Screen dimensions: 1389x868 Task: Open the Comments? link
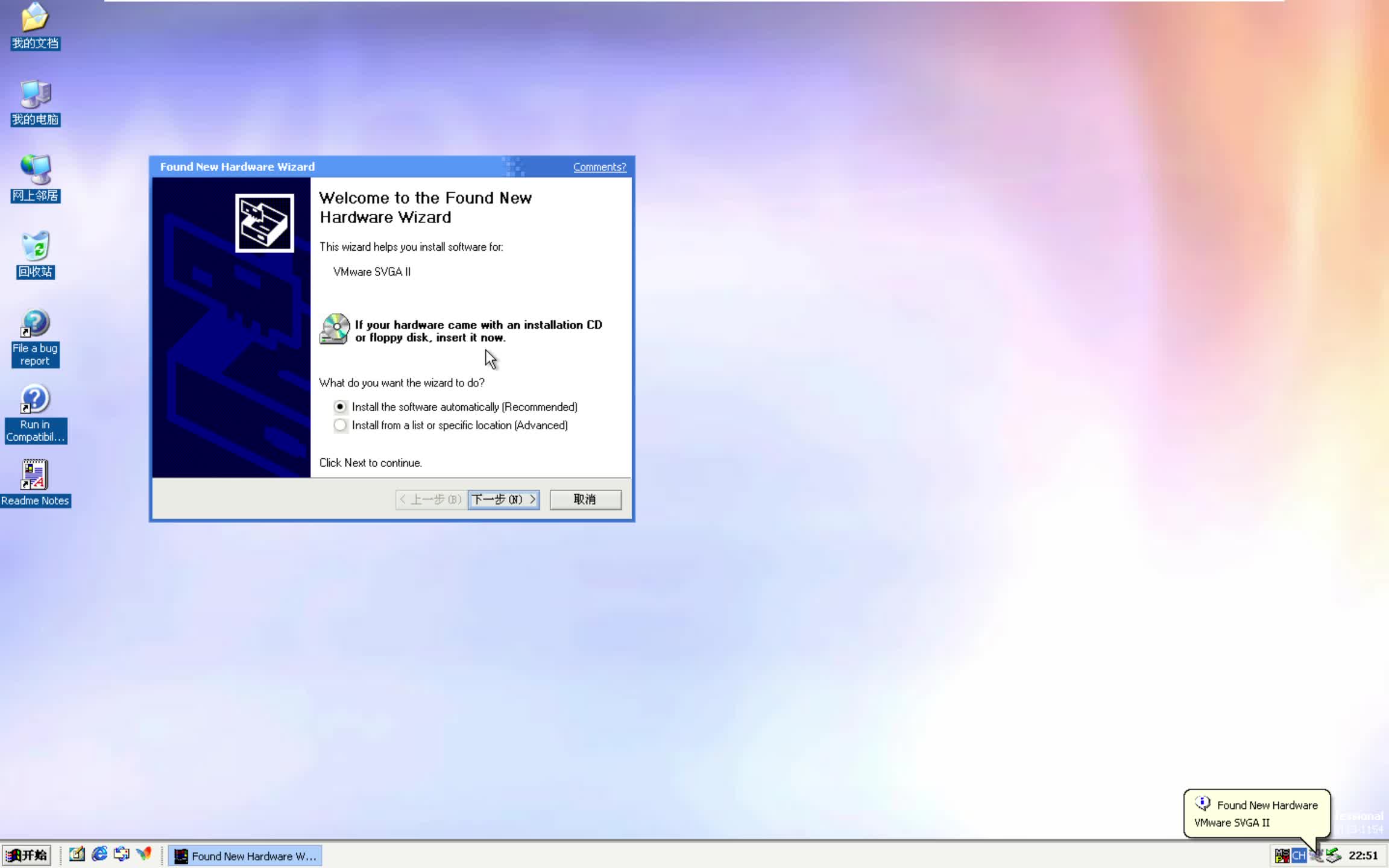[x=599, y=167]
